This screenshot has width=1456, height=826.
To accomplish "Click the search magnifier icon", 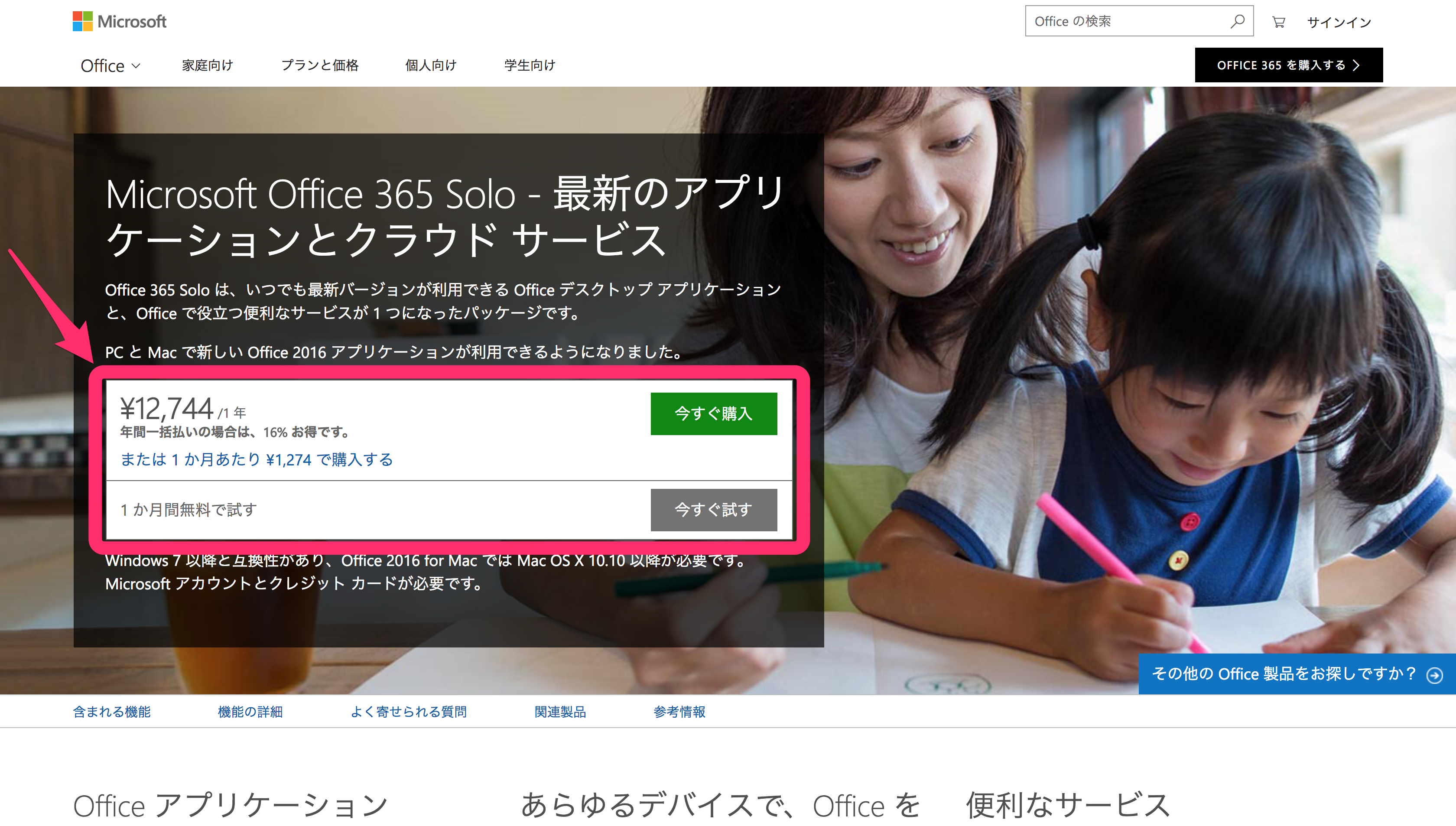I will click(x=1237, y=22).
